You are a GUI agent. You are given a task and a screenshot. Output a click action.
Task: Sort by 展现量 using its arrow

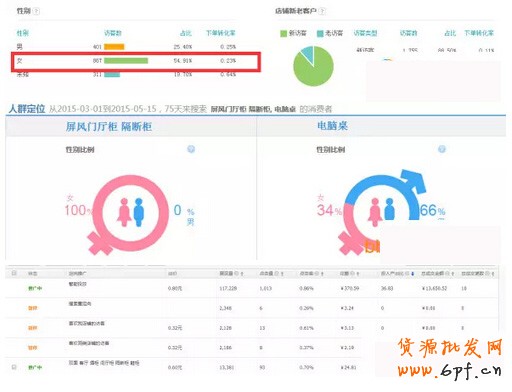(x=242, y=274)
